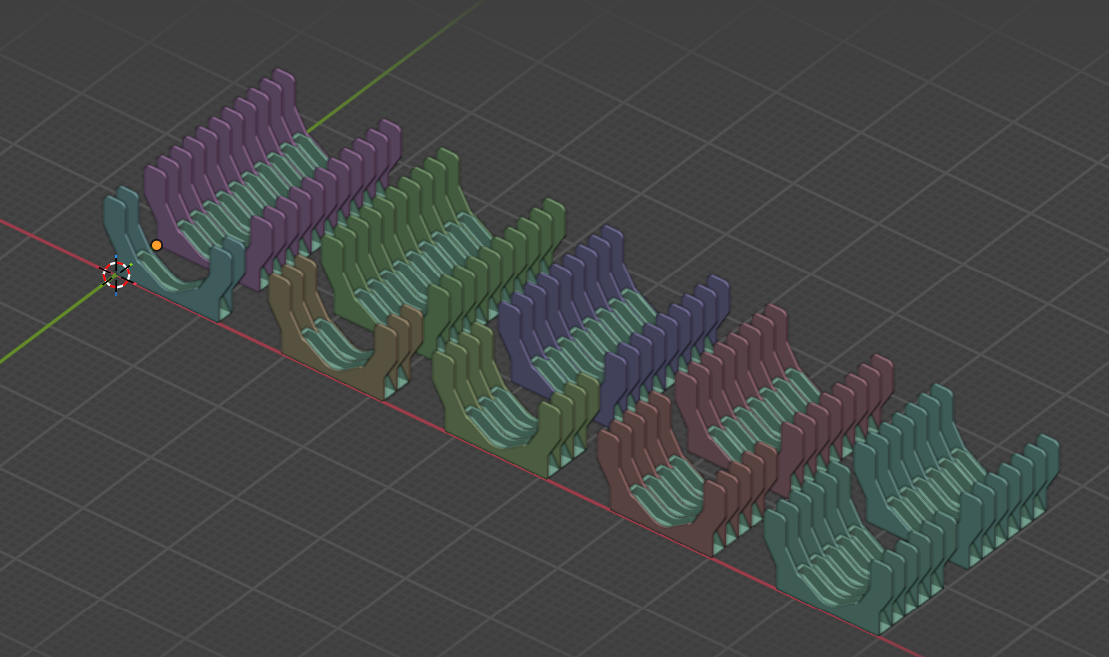Screen dimensions: 1109x657
Task: Click the 3D cursor crosshair at the origin
Action: pyautogui.click(x=116, y=275)
